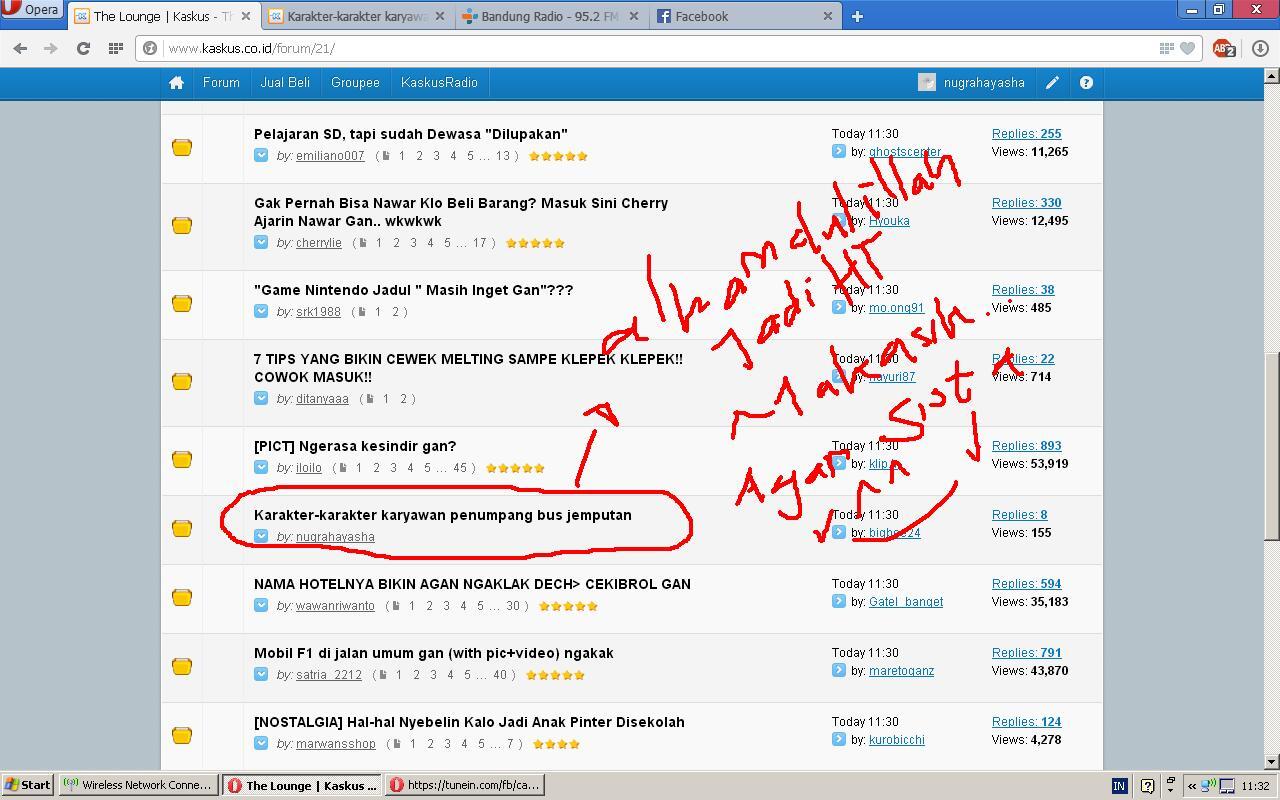Close the Facebook tab
Viewport: 1280px width, 800px height.
tap(827, 16)
